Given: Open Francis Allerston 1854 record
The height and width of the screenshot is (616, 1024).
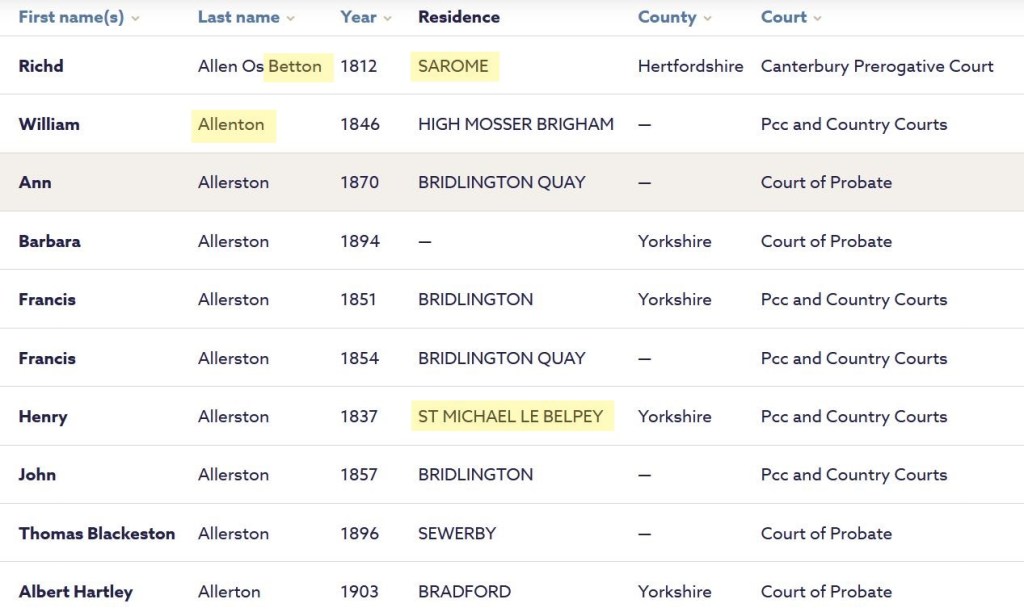Looking at the screenshot, I should point(47,358).
